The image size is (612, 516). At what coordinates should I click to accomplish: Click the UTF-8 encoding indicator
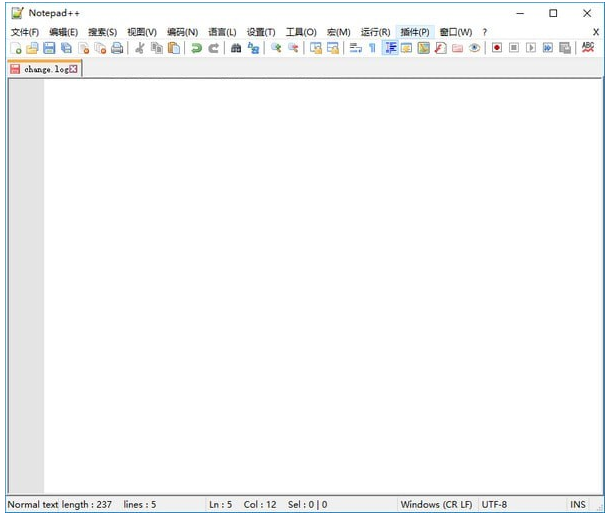pyautogui.click(x=494, y=504)
